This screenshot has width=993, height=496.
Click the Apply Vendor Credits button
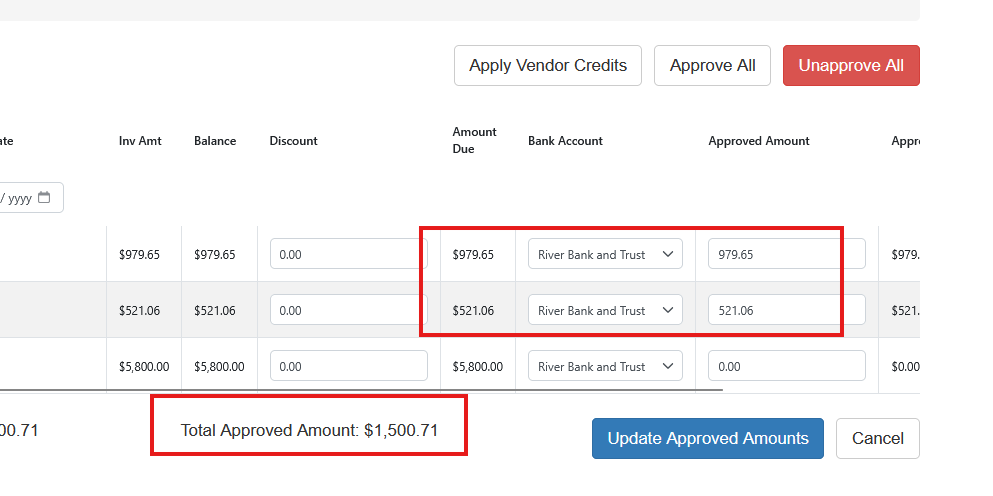pyautogui.click(x=548, y=65)
